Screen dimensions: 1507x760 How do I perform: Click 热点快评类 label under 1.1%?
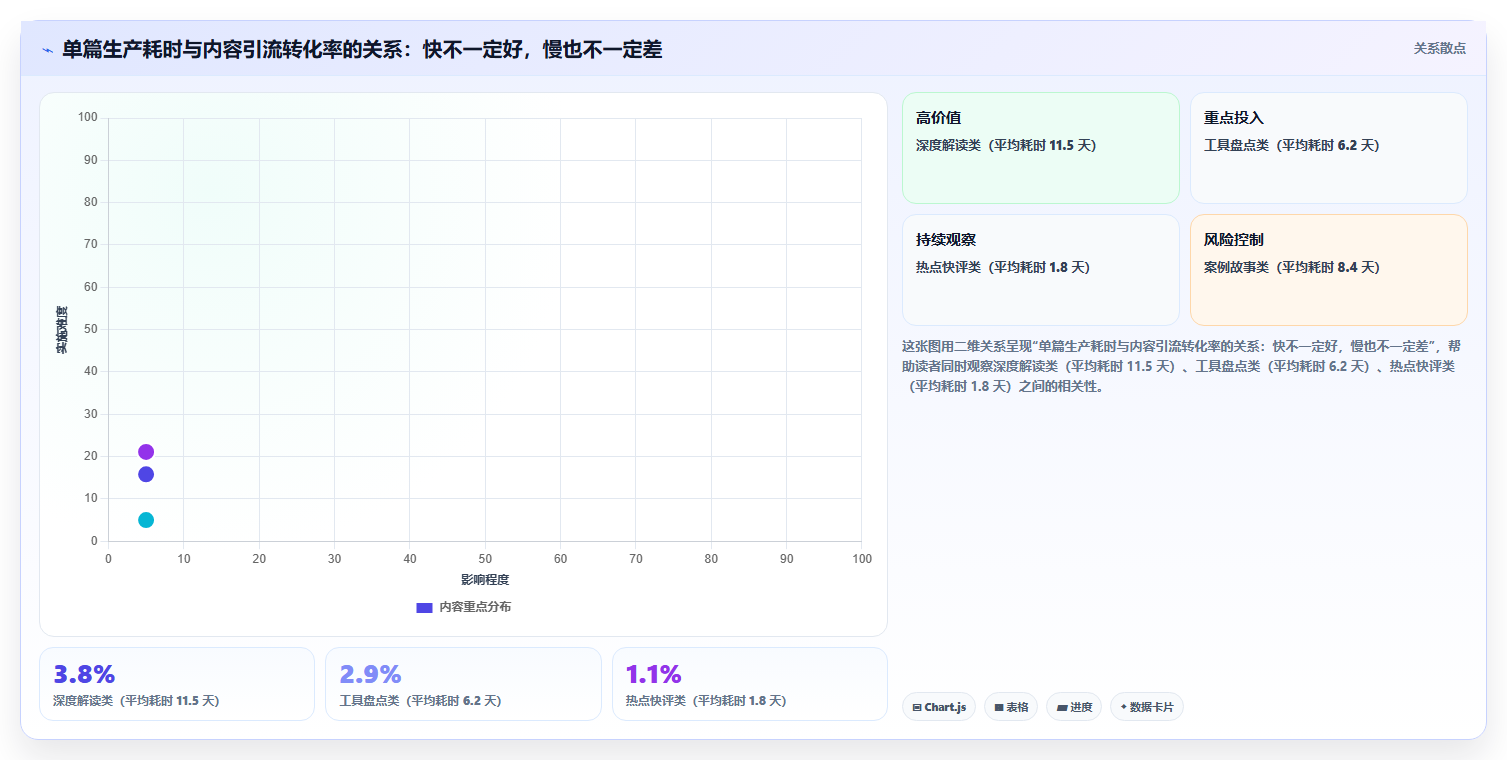(x=706, y=701)
